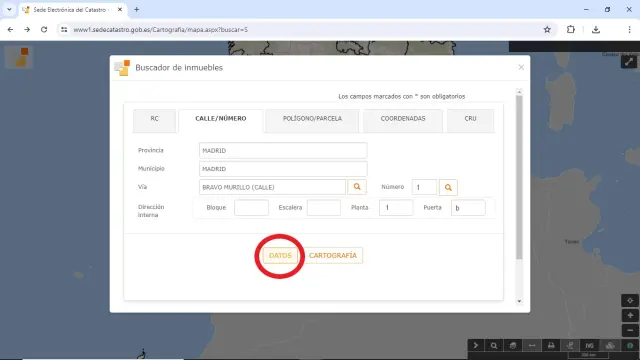Click the DATOS button
The height and width of the screenshot is (360, 640).
click(280, 256)
